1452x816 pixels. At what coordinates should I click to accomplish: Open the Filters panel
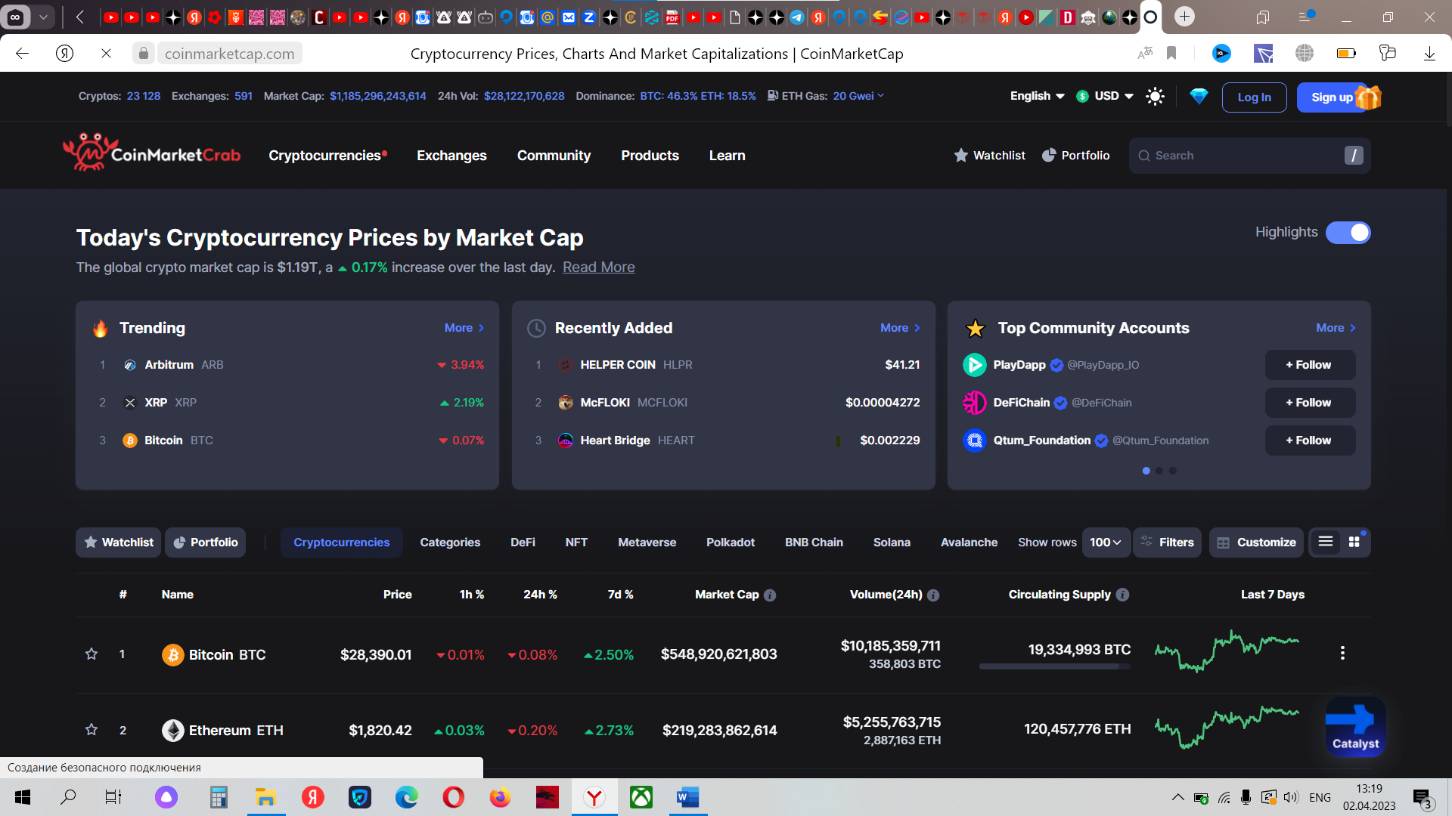(1168, 542)
